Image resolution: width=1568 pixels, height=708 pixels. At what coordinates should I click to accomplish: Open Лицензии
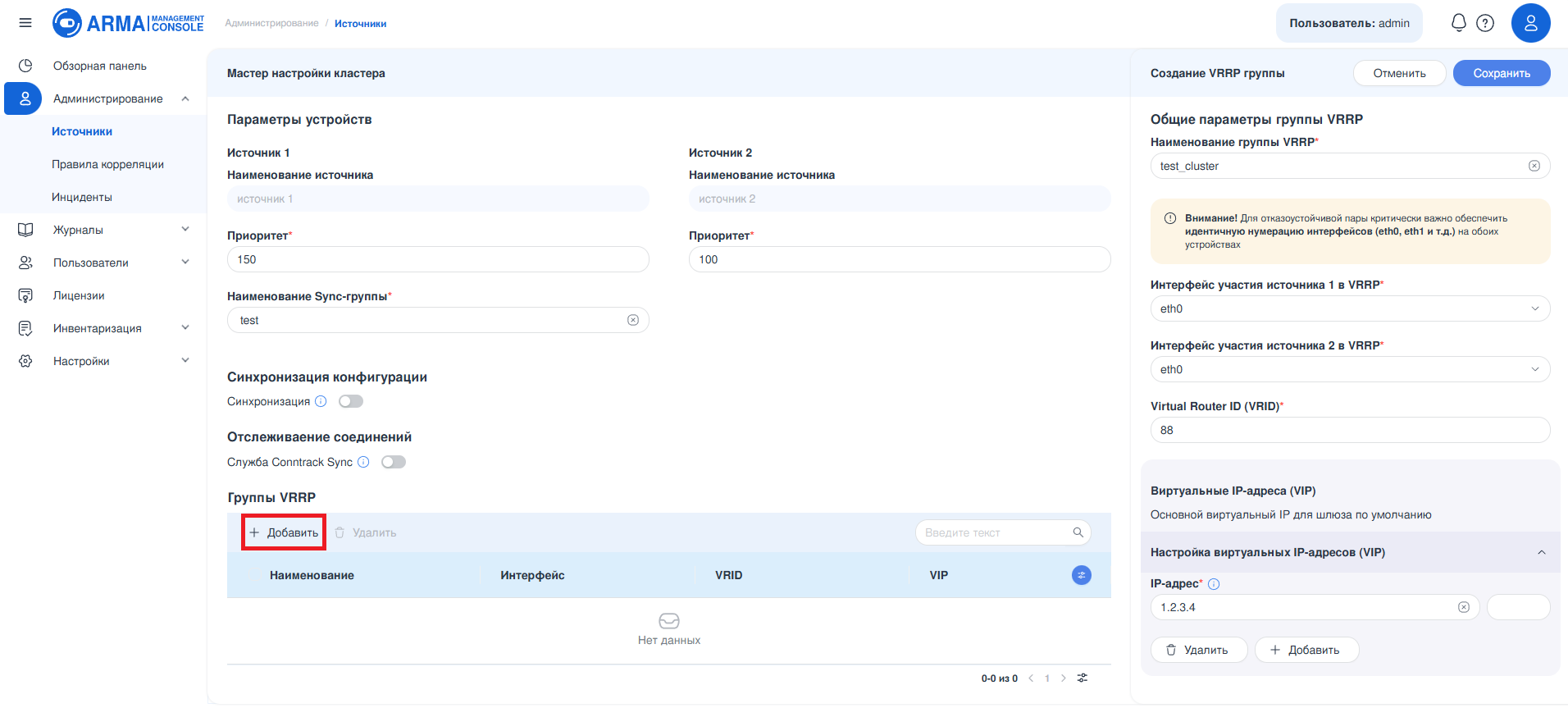pyautogui.click(x=79, y=295)
